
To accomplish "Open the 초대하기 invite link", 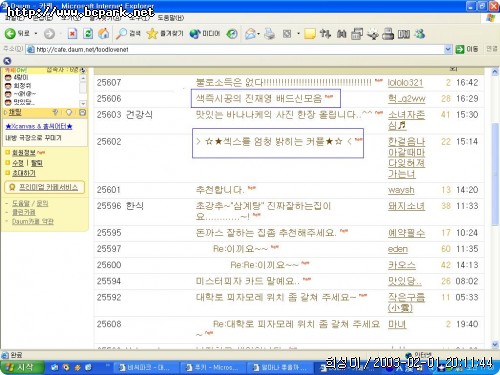I will coord(24,173).
